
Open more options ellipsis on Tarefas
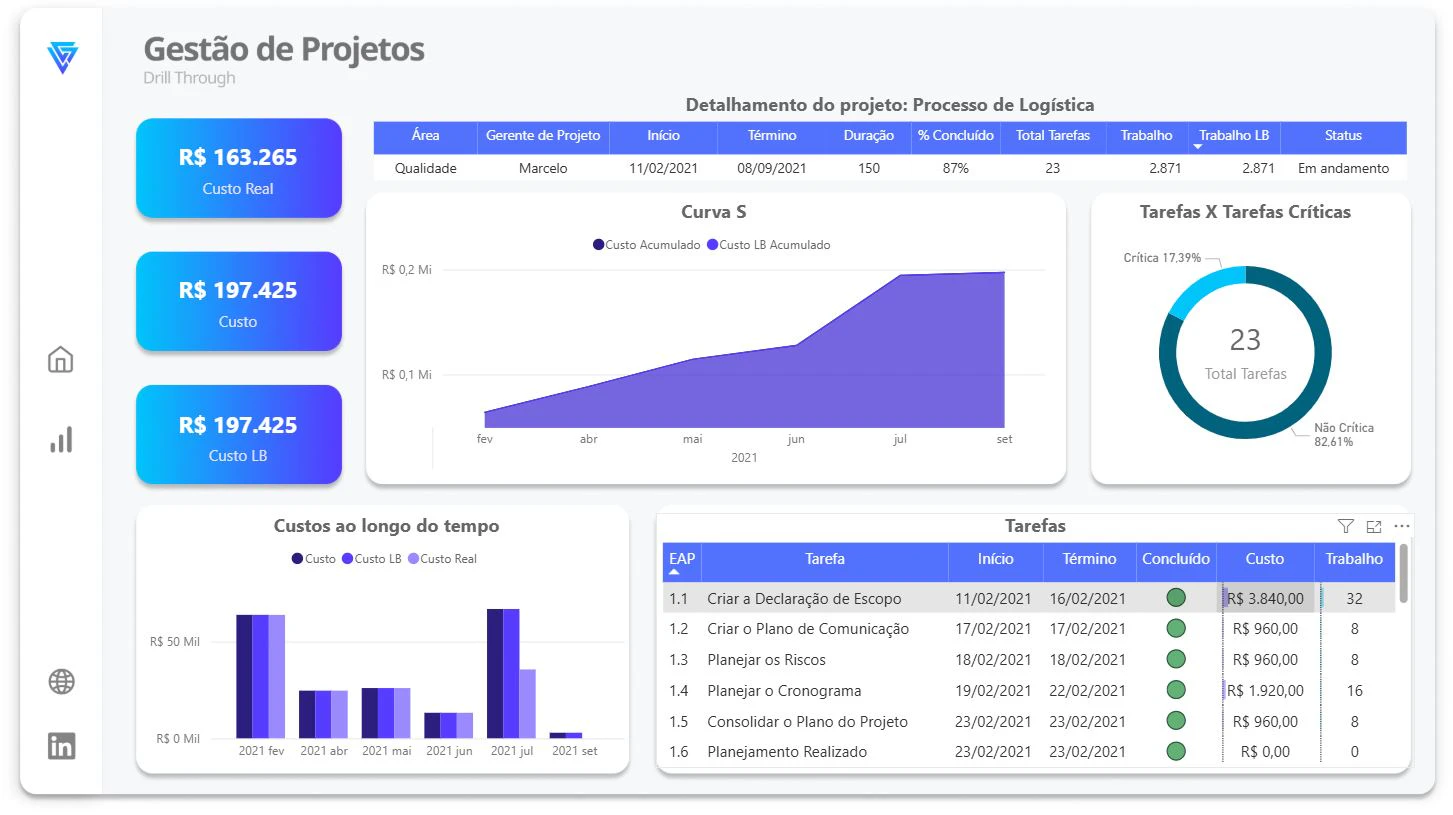point(1401,526)
